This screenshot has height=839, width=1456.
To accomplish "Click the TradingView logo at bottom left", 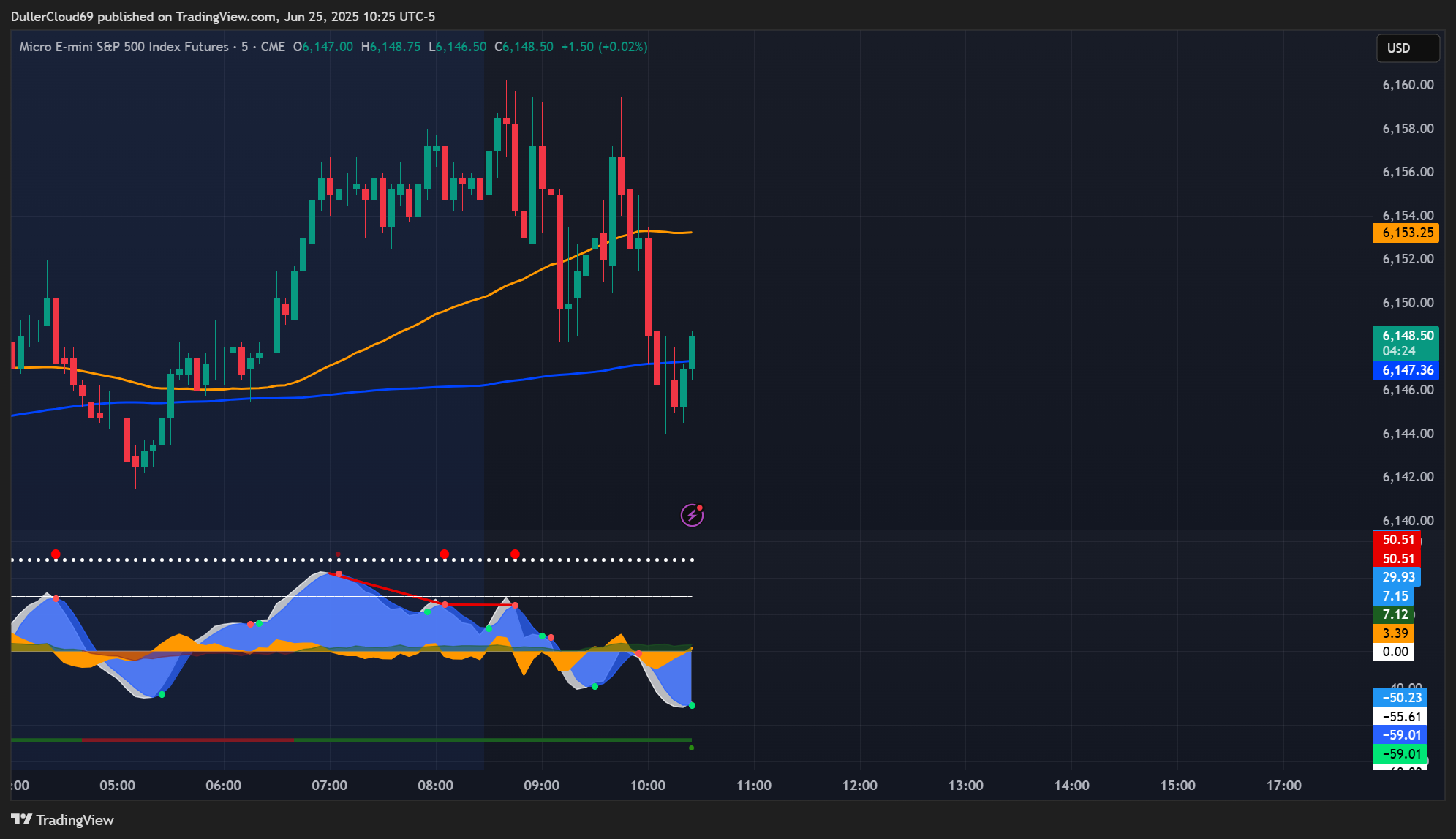I will 63,820.
